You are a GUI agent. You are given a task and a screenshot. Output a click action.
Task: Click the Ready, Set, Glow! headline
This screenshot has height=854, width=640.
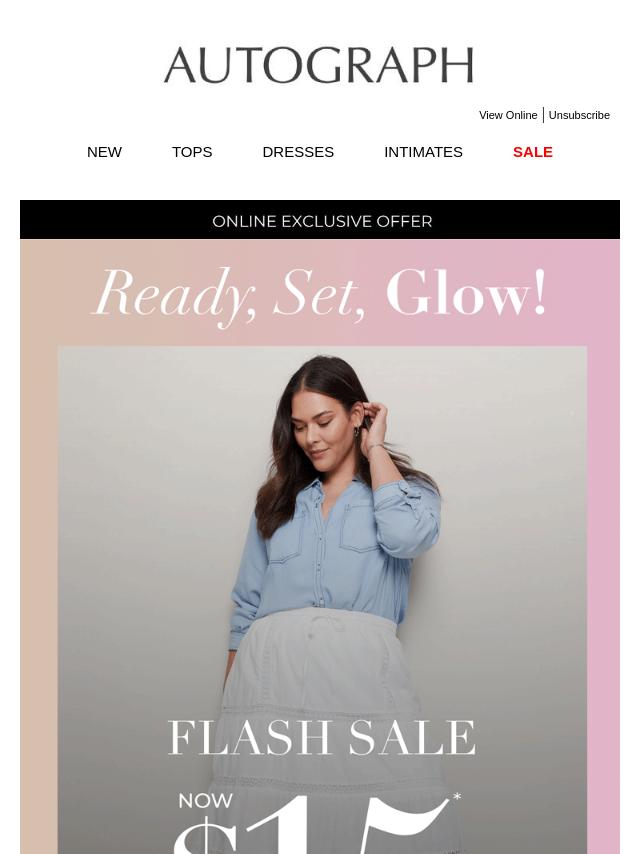click(320, 296)
